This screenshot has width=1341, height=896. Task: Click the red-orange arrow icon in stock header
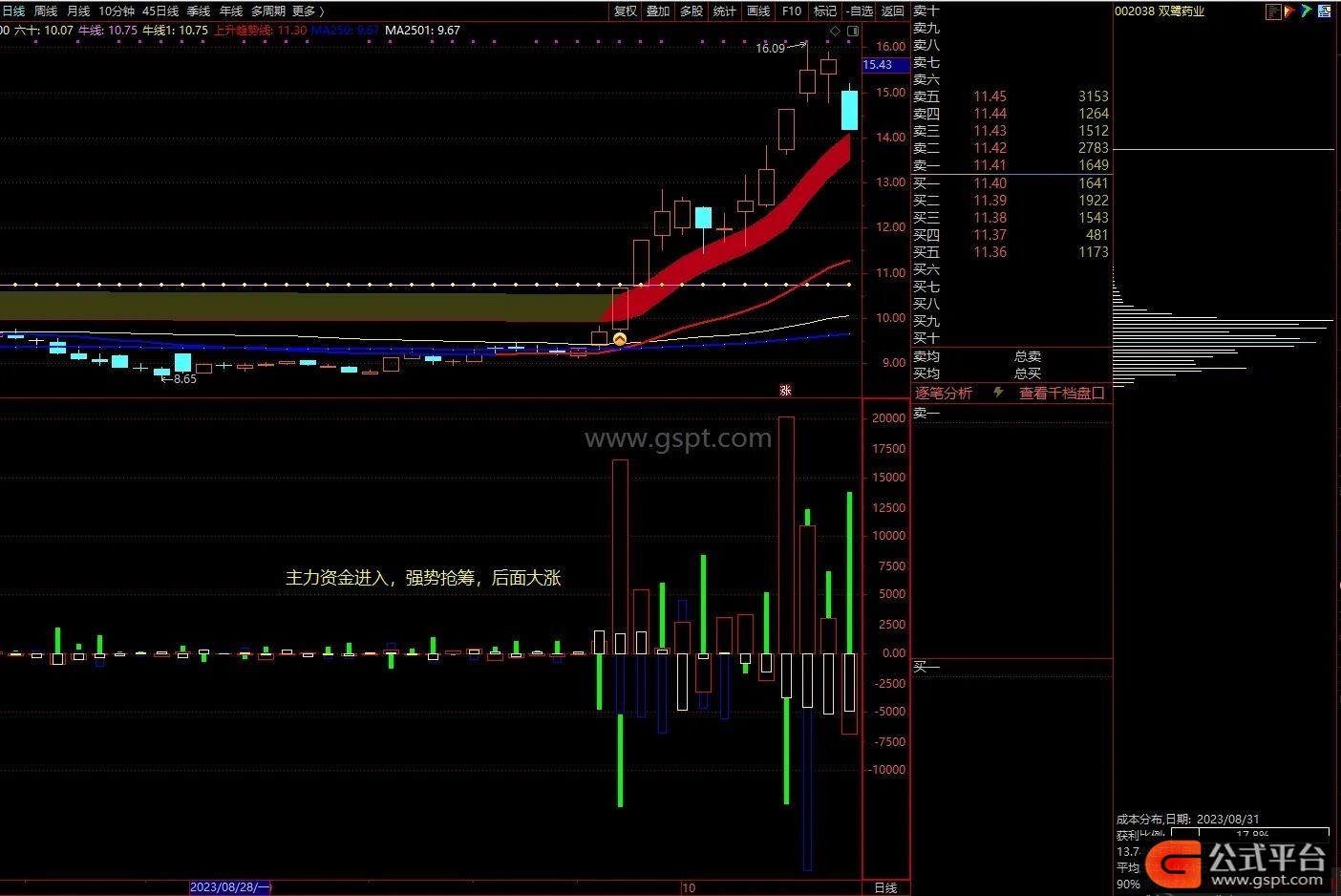coord(1289,11)
